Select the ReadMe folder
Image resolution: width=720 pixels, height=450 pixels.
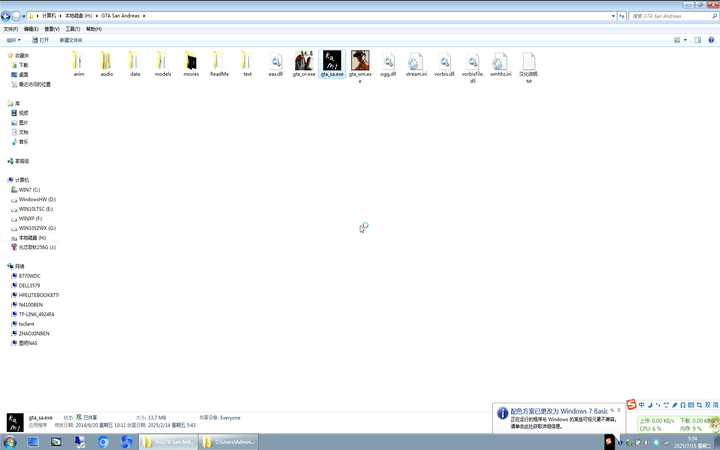click(219, 64)
